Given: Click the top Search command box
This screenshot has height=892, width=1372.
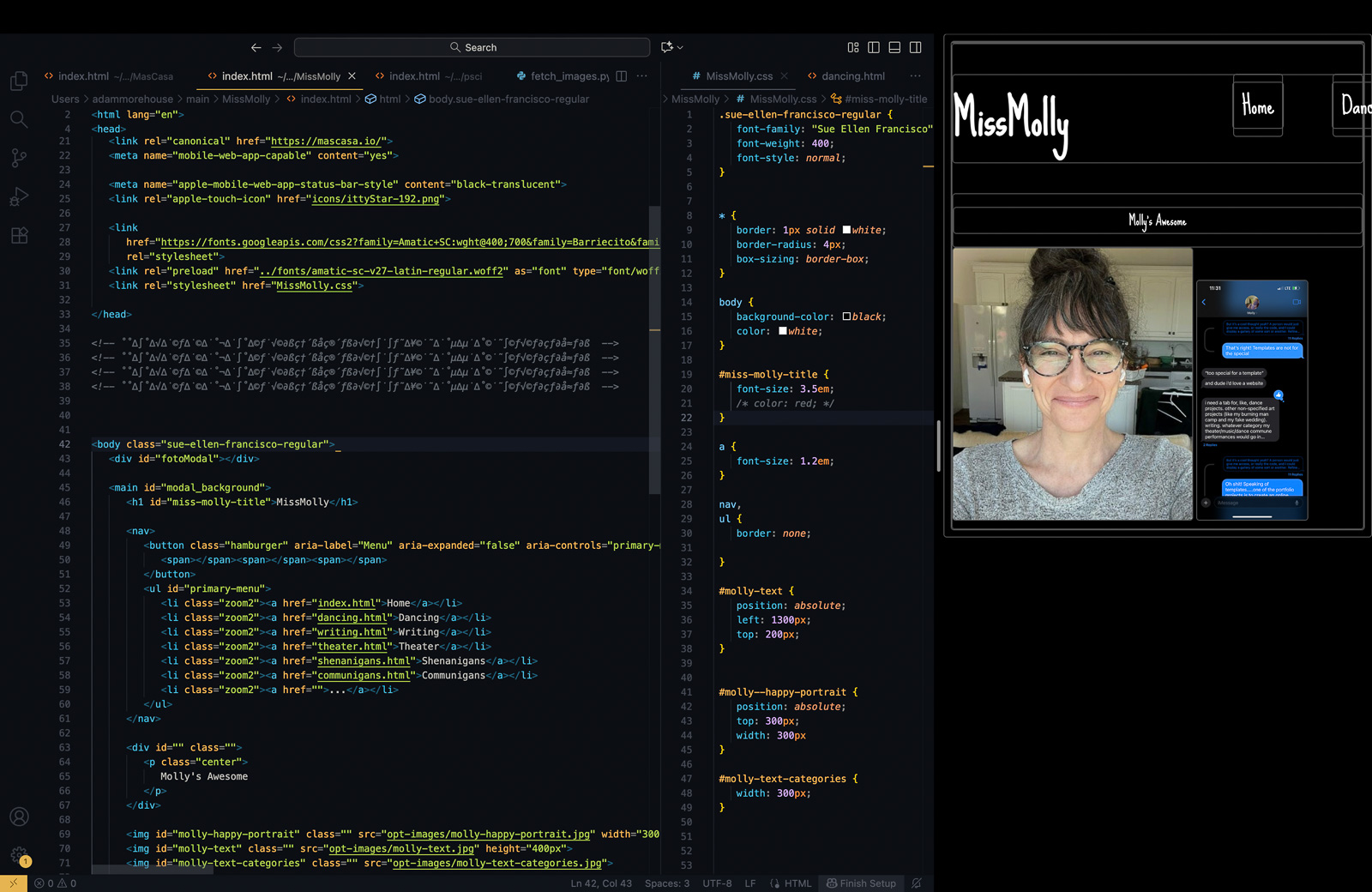Looking at the screenshot, I should [x=472, y=47].
